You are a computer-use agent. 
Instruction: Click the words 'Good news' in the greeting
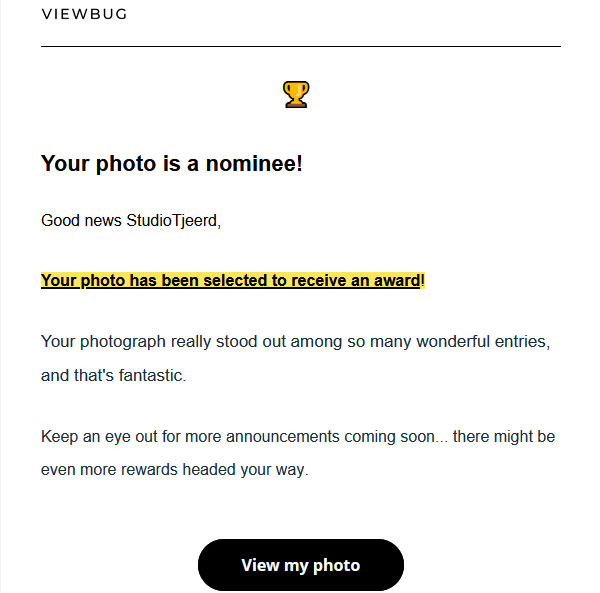pos(81,221)
